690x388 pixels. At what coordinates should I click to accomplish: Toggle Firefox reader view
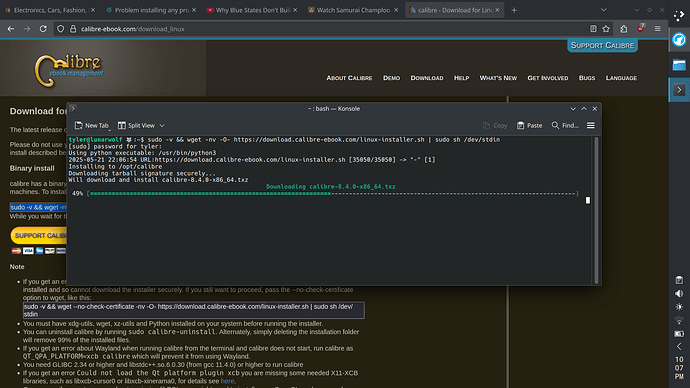tap(593, 29)
